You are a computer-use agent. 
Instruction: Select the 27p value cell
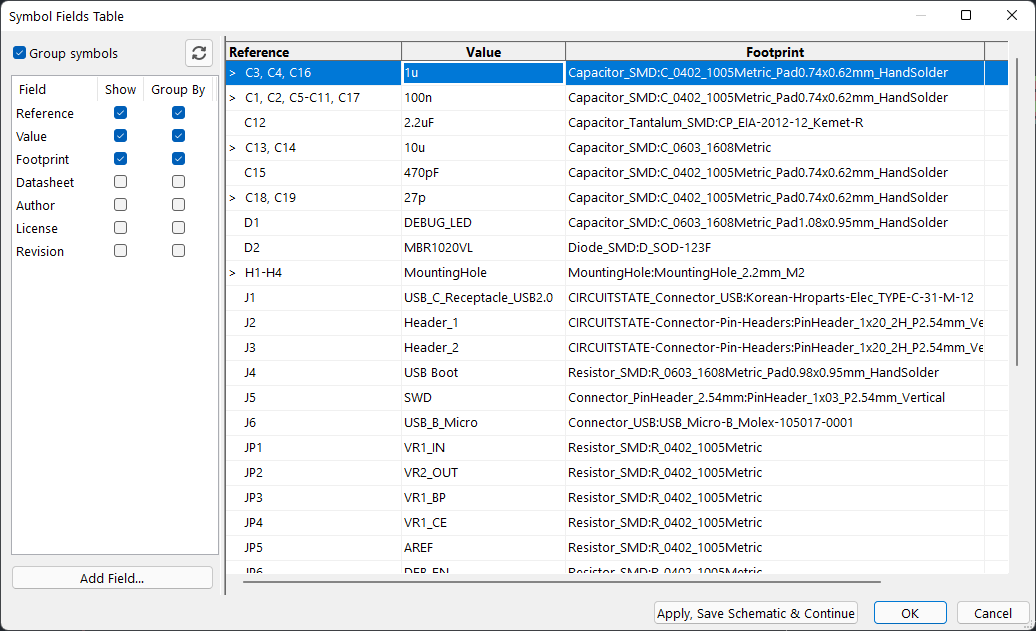coord(483,198)
